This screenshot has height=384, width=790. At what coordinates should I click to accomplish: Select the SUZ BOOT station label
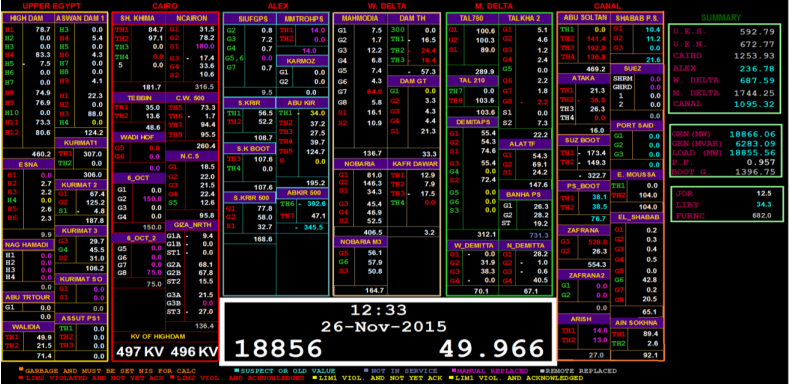[583, 141]
